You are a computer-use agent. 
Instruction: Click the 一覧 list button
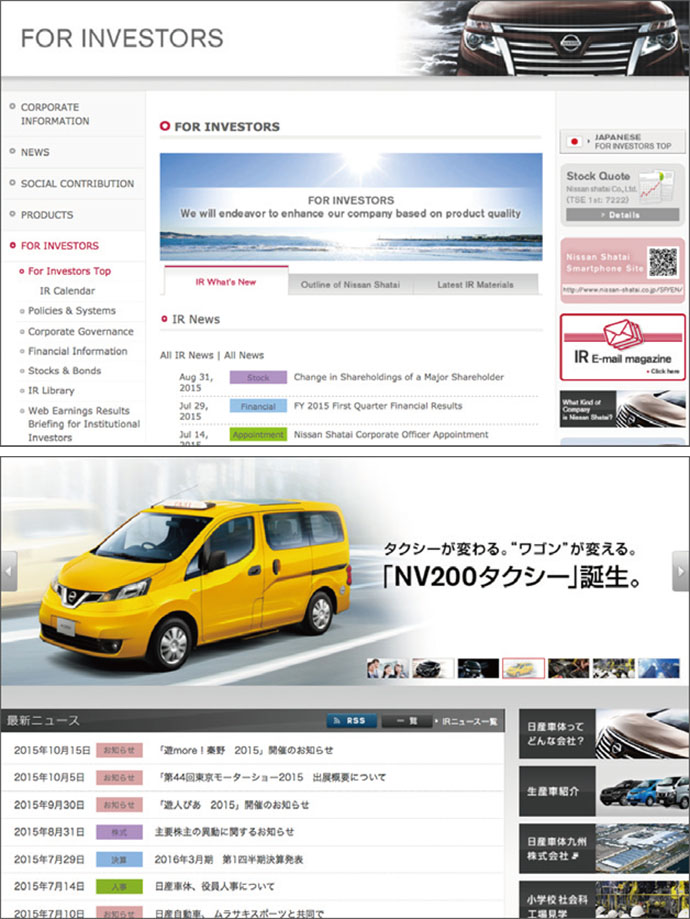pyautogui.click(x=407, y=721)
